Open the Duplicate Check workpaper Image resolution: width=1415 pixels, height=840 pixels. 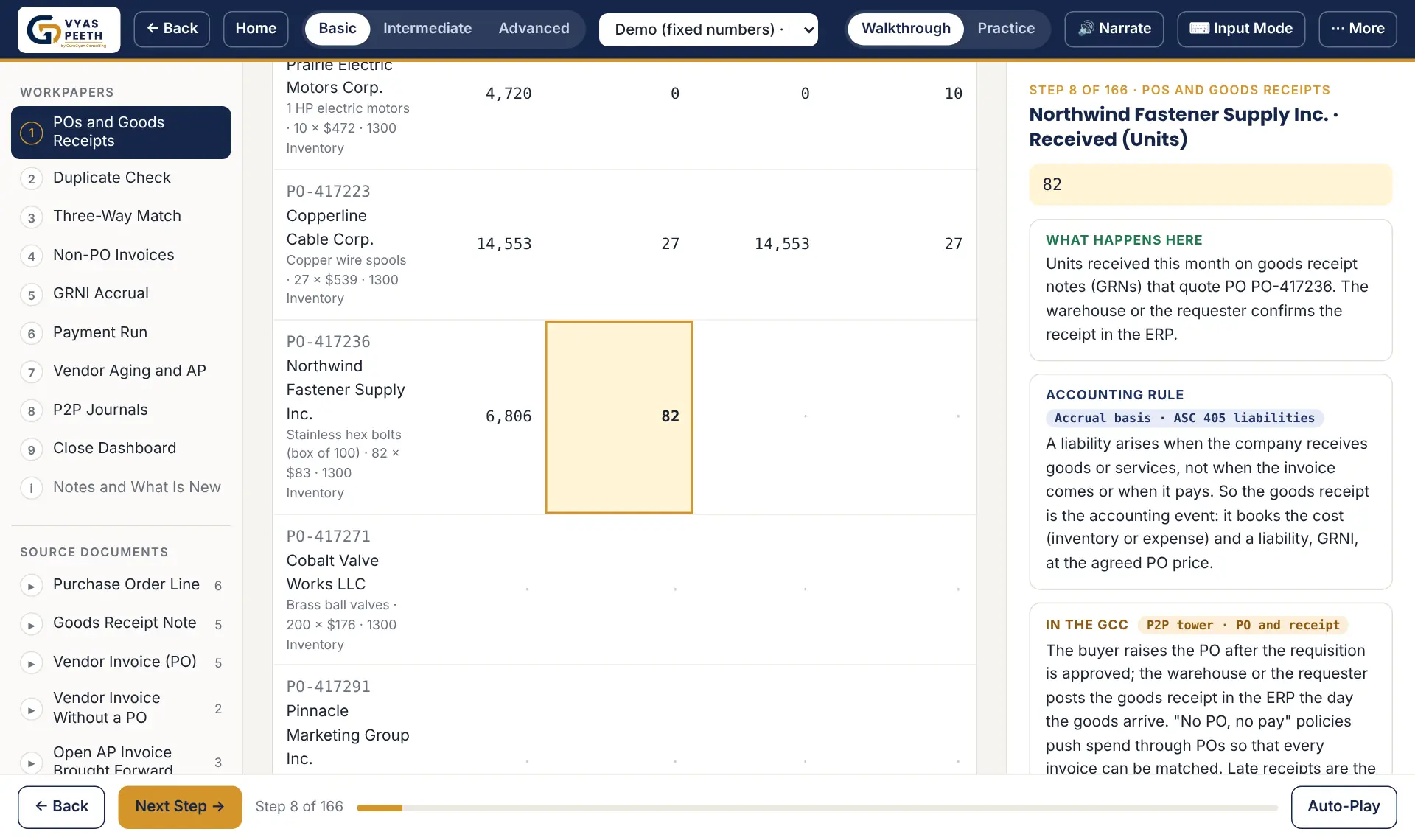[121, 178]
